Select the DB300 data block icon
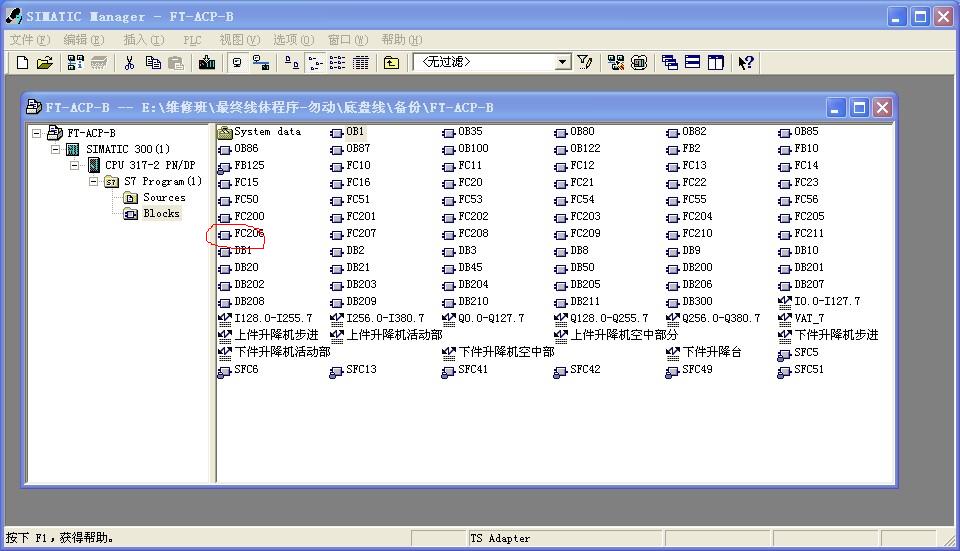The image size is (960, 551). pyautogui.click(x=673, y=302)
